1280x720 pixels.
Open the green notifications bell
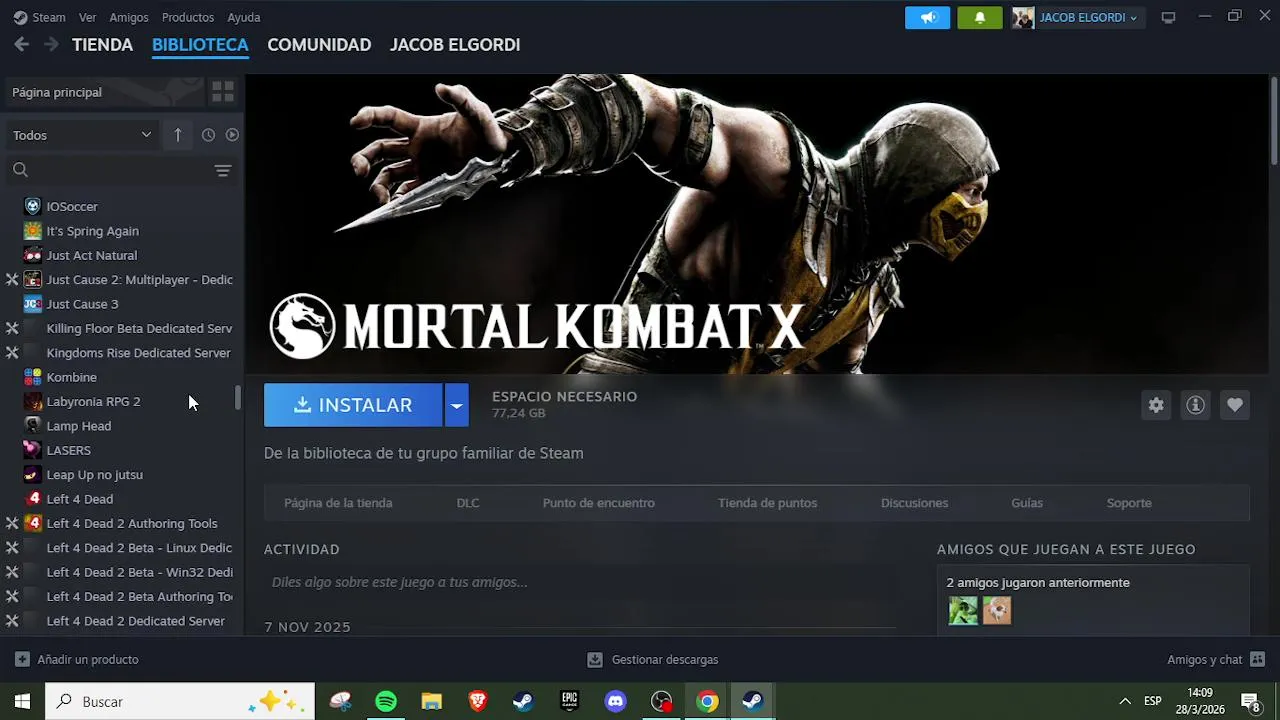coord(979,17)
